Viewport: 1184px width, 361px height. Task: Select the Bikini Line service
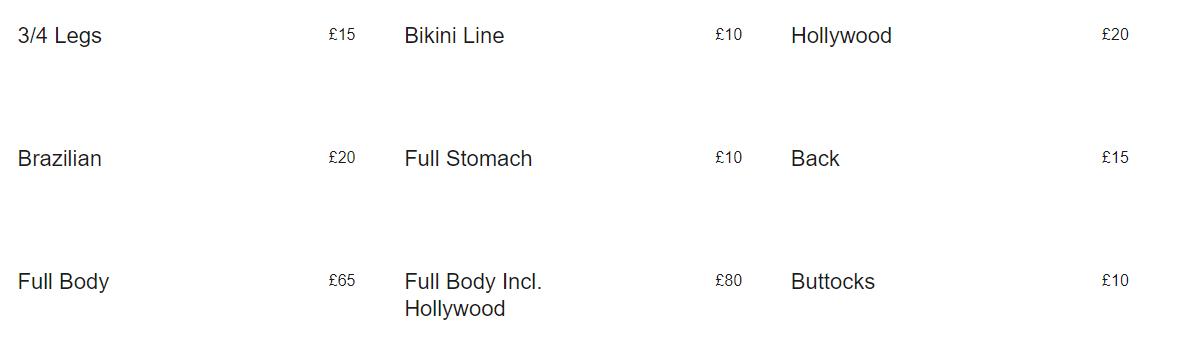(455, 35)
